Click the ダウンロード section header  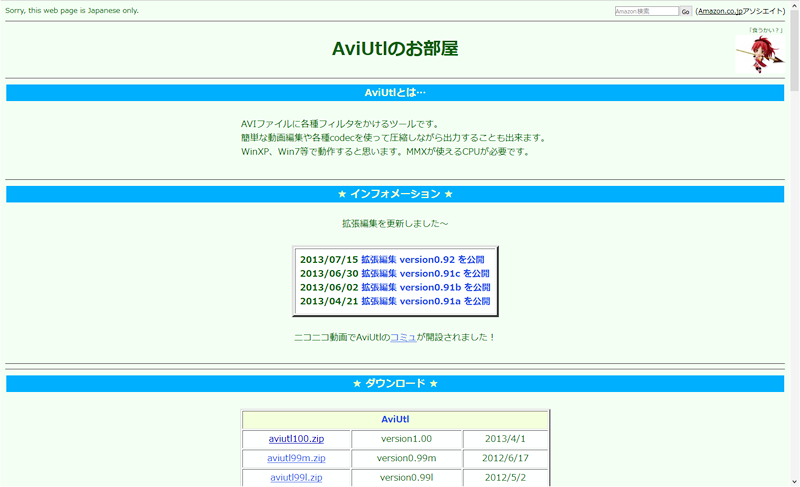[x=395, y=383]
